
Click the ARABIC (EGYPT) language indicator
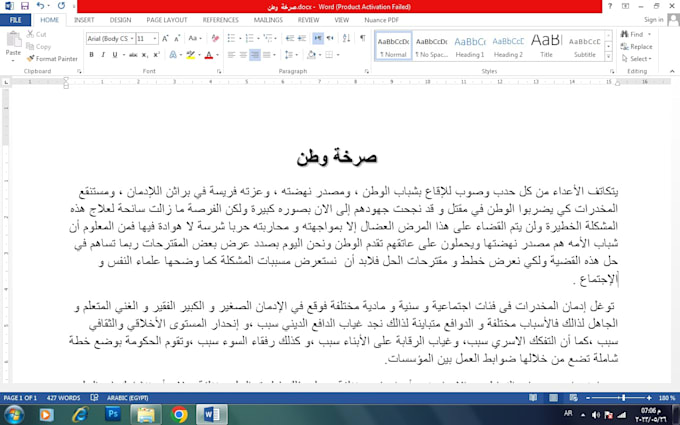point(128,398)
